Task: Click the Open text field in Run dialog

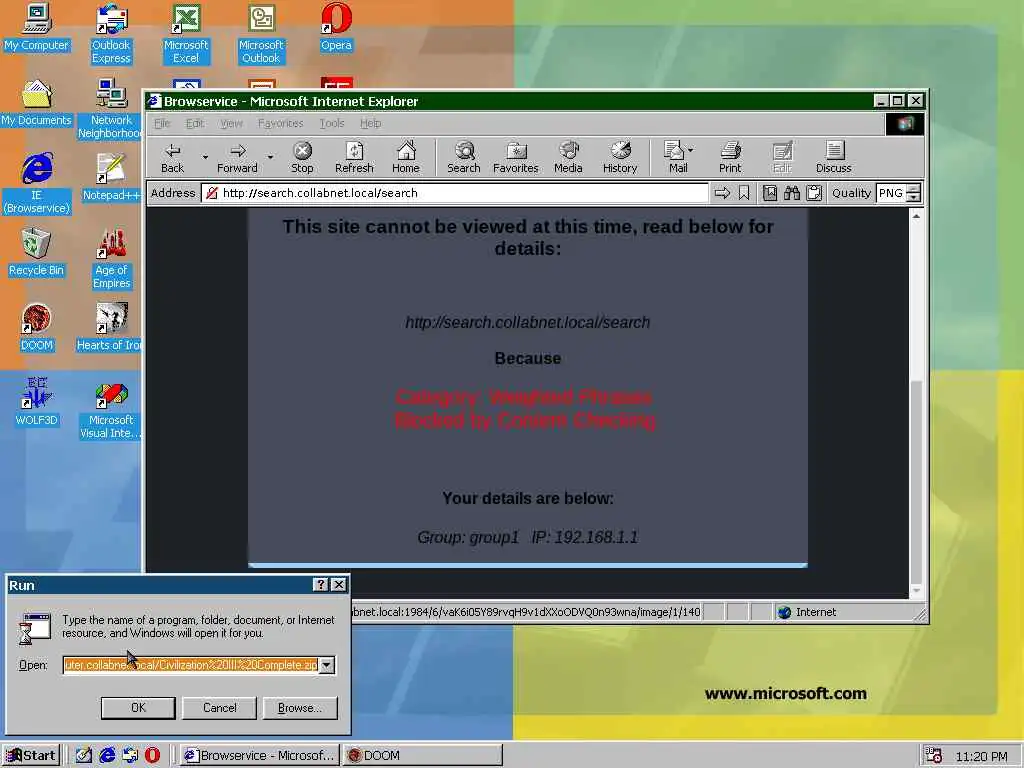Action: tap(191, 665)
